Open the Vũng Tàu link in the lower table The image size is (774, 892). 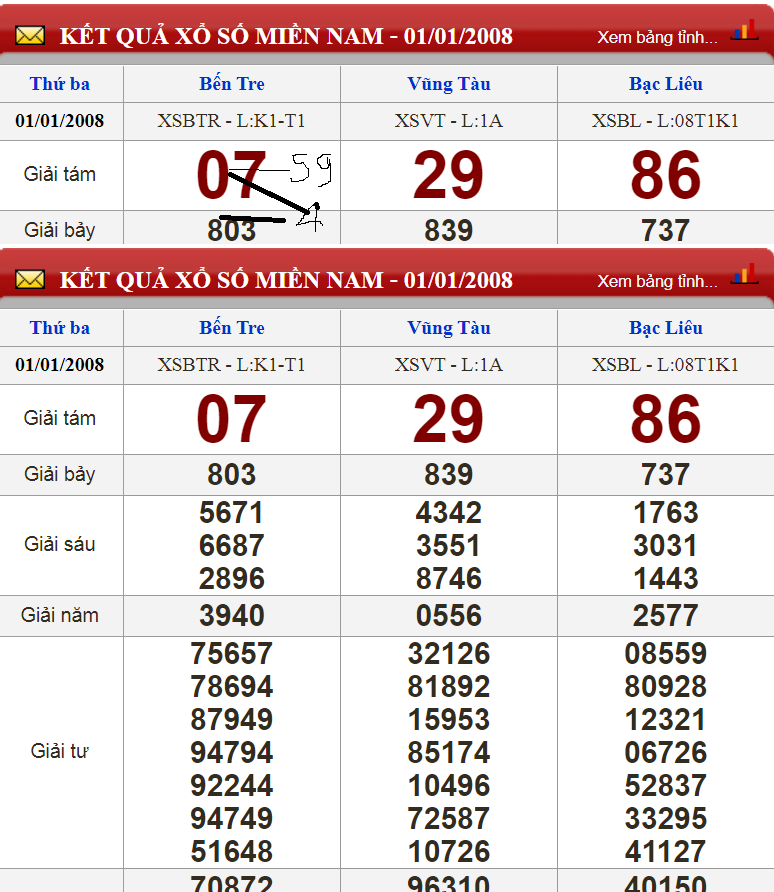click(x=449, y=328)
